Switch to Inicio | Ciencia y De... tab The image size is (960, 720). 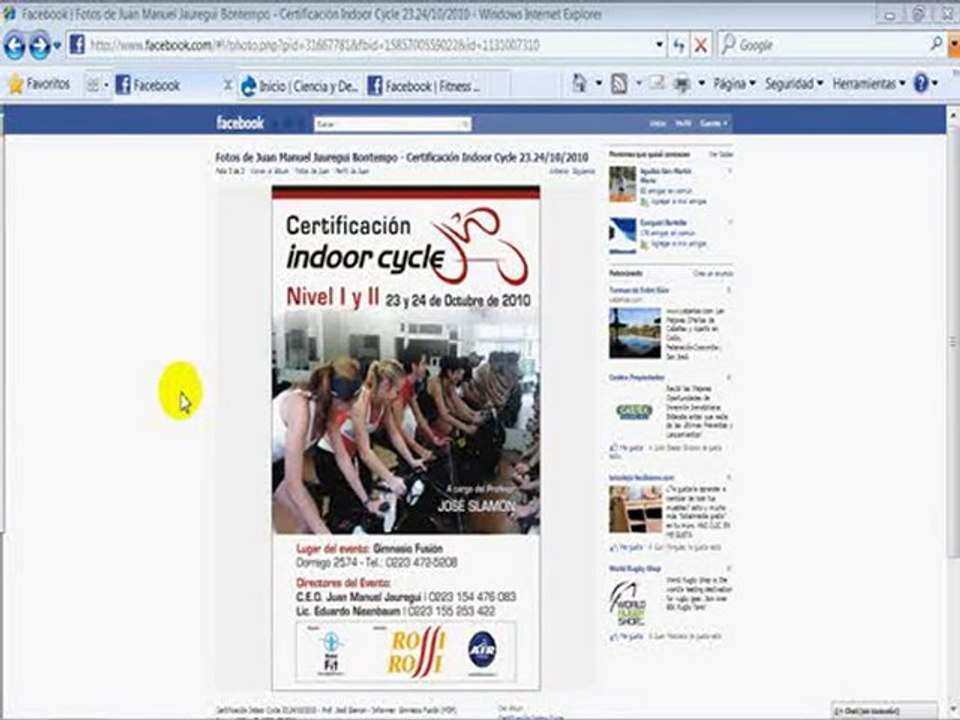[300, 86]
